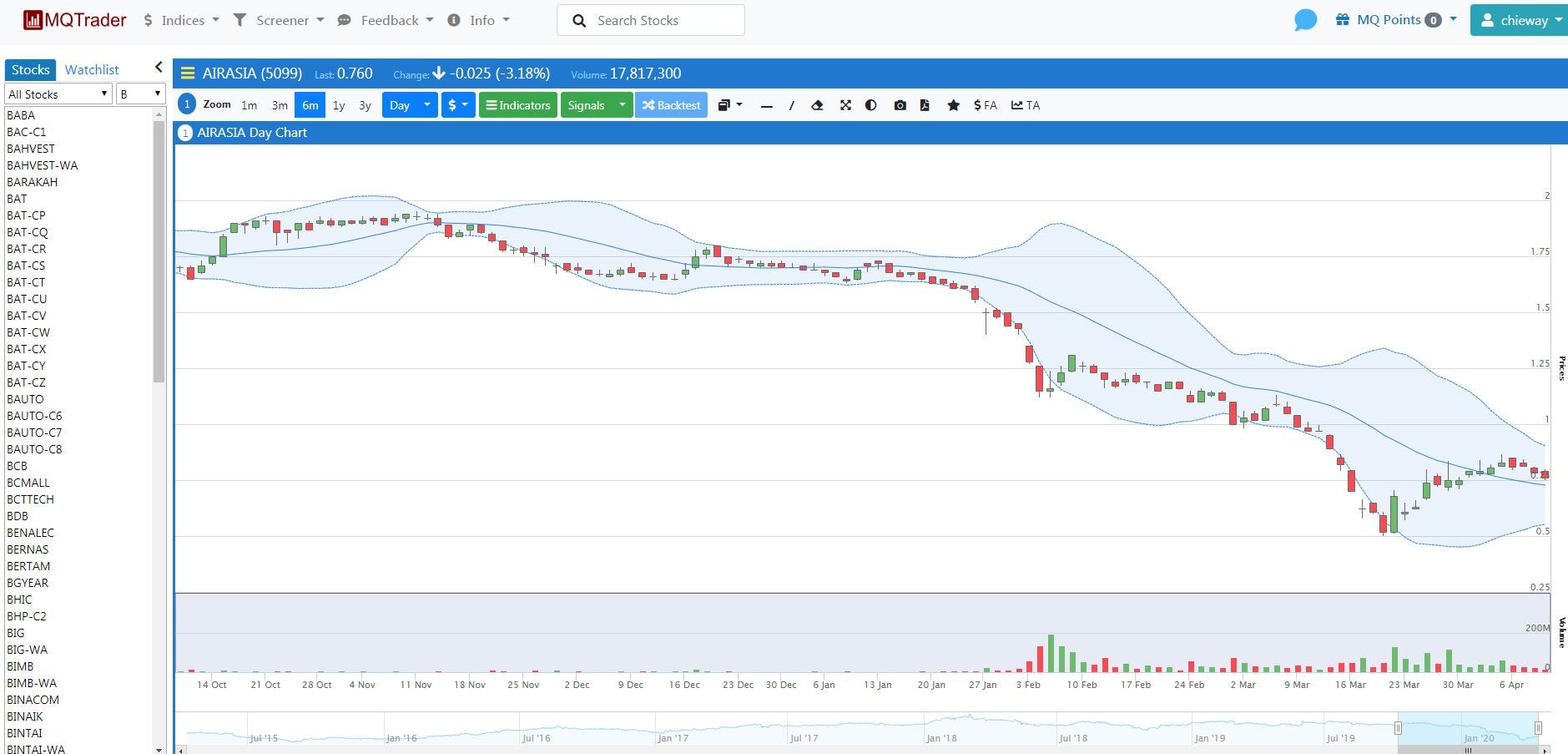
Task: Open the Indices dropdown menu
Action: 181,20
